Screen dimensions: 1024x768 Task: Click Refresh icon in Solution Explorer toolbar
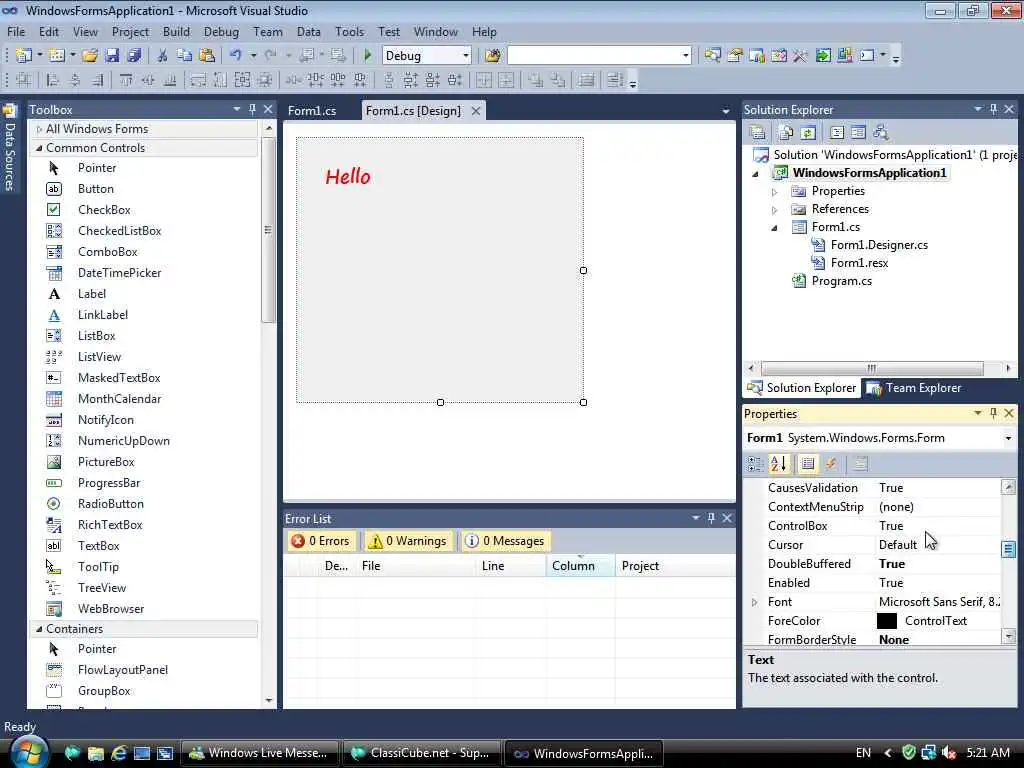click(x=808, y=133)
